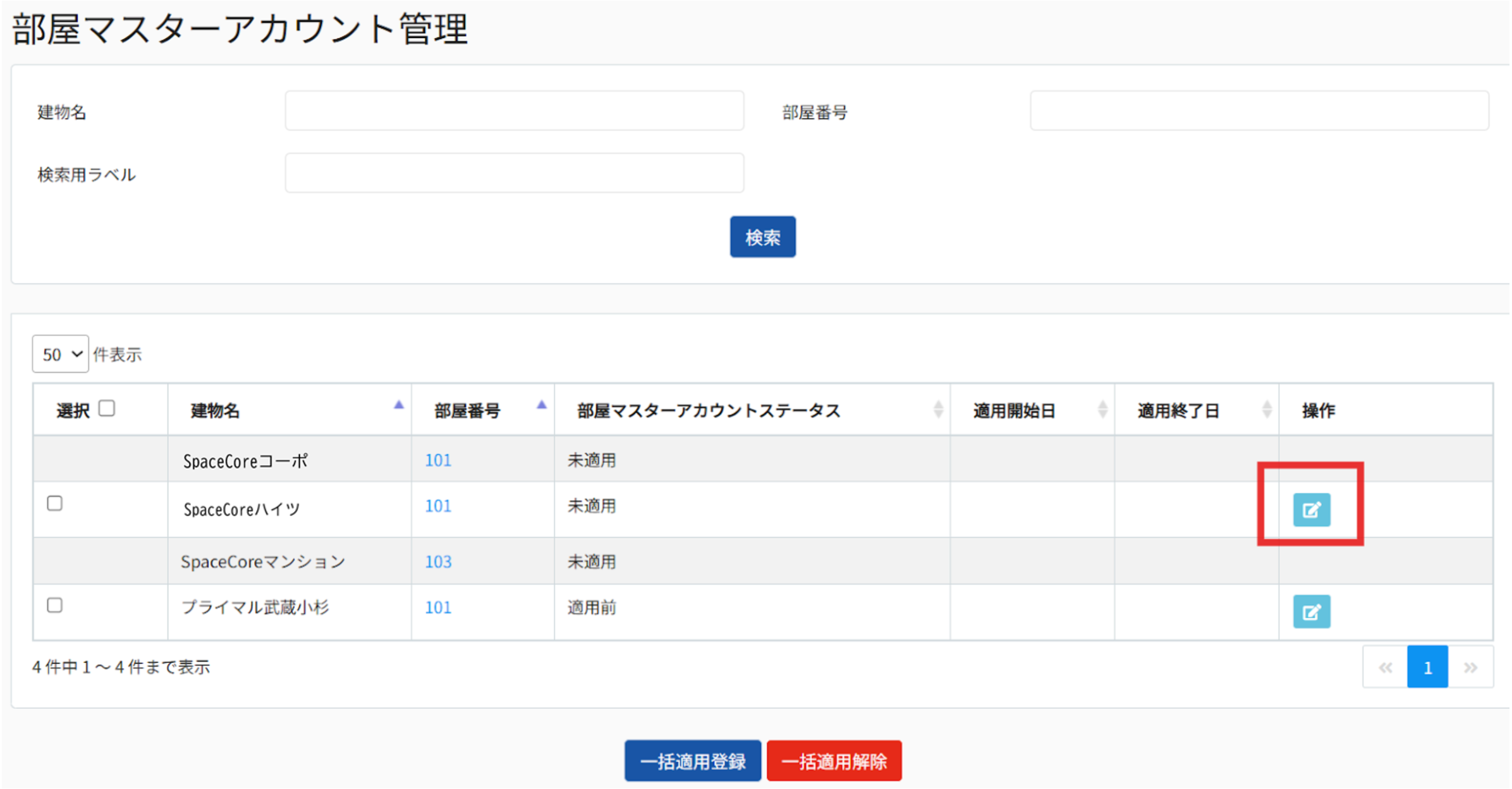Check the プライマル武蔵小杉 row checkbox
The image size is (1512, 789).
pyautogui.click(x=55, y=606)
